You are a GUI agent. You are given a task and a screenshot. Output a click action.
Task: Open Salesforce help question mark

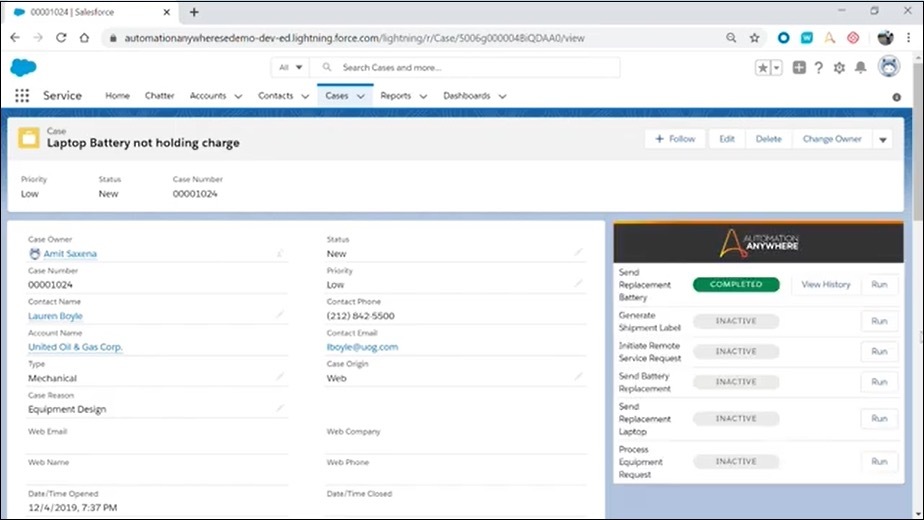coord(819,68)
